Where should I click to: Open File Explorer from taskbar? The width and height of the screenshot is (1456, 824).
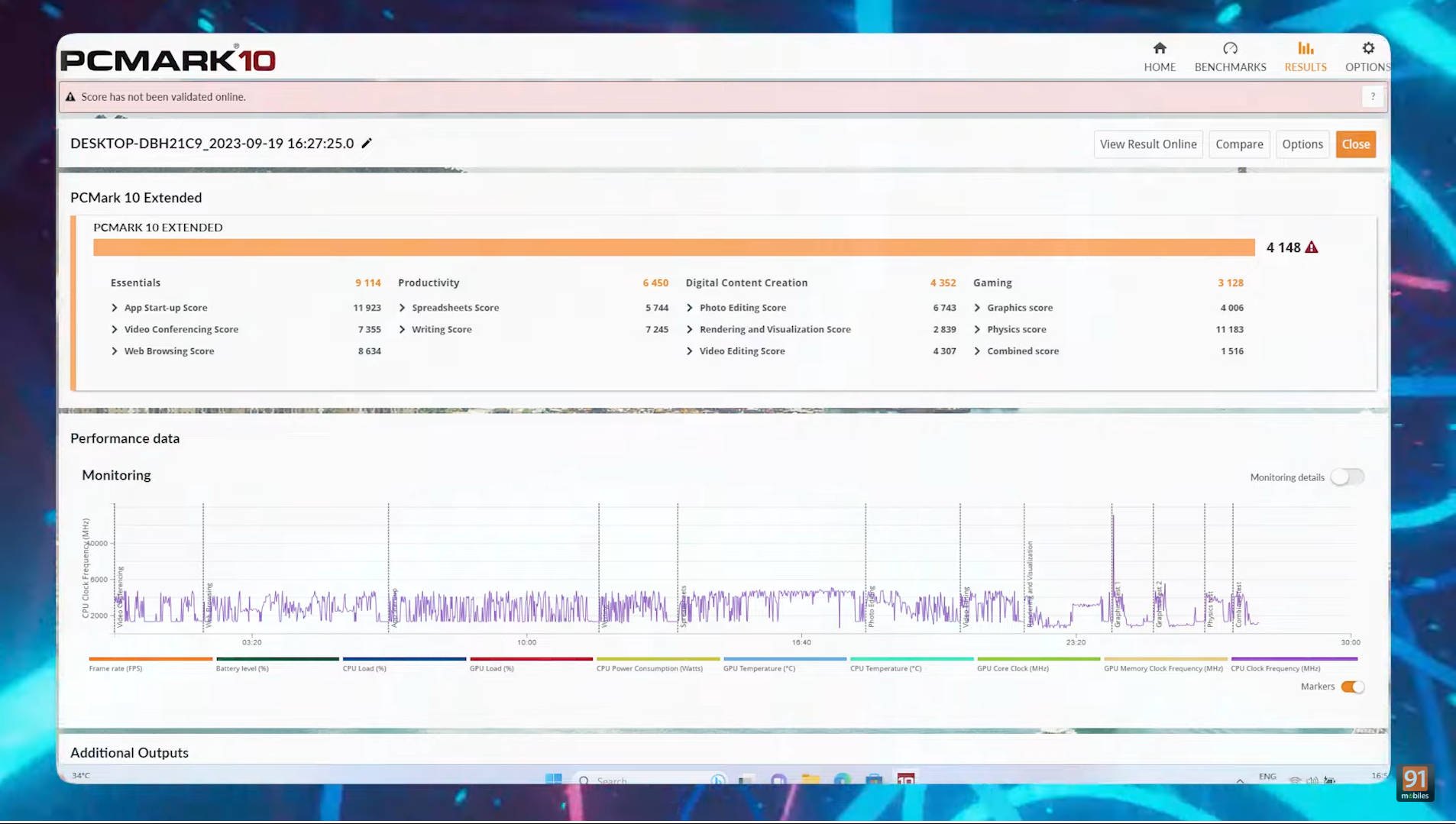(811, 779)
